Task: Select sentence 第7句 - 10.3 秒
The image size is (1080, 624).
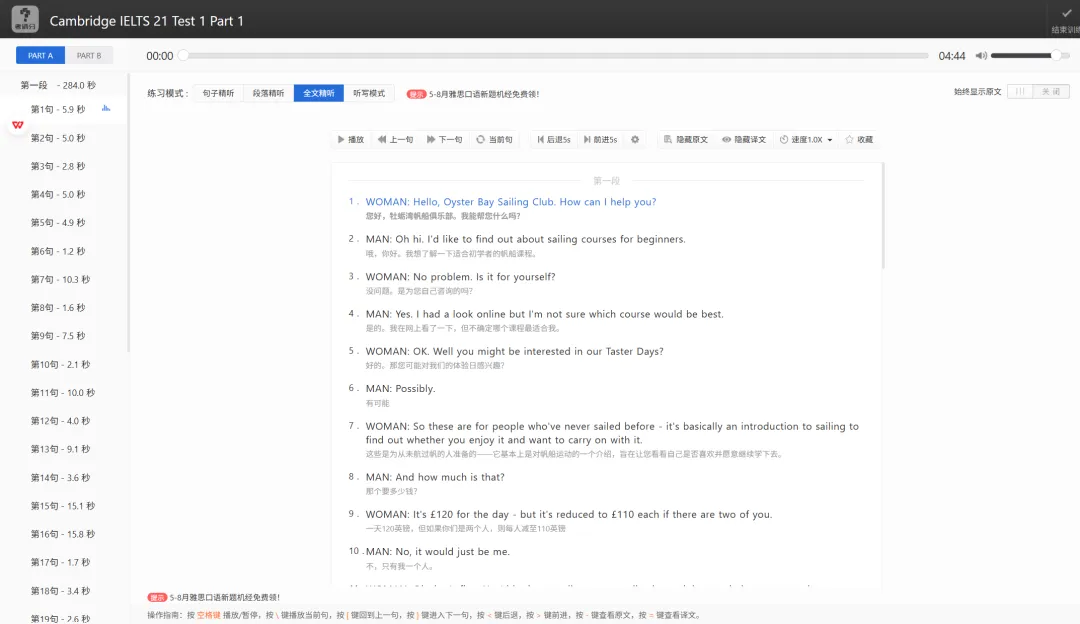Action: [60, 280]
